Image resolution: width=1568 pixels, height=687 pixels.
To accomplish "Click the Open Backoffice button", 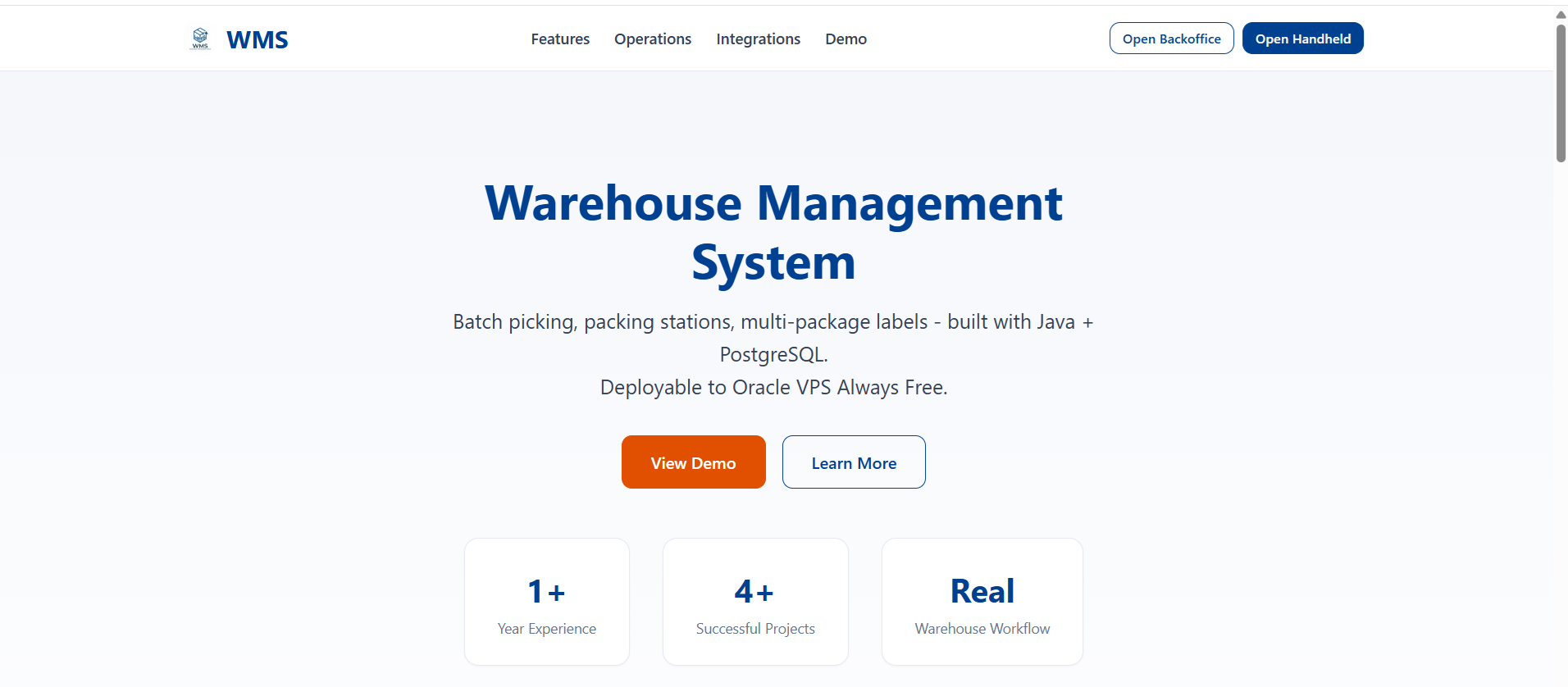I will [x=1171, y=39].
